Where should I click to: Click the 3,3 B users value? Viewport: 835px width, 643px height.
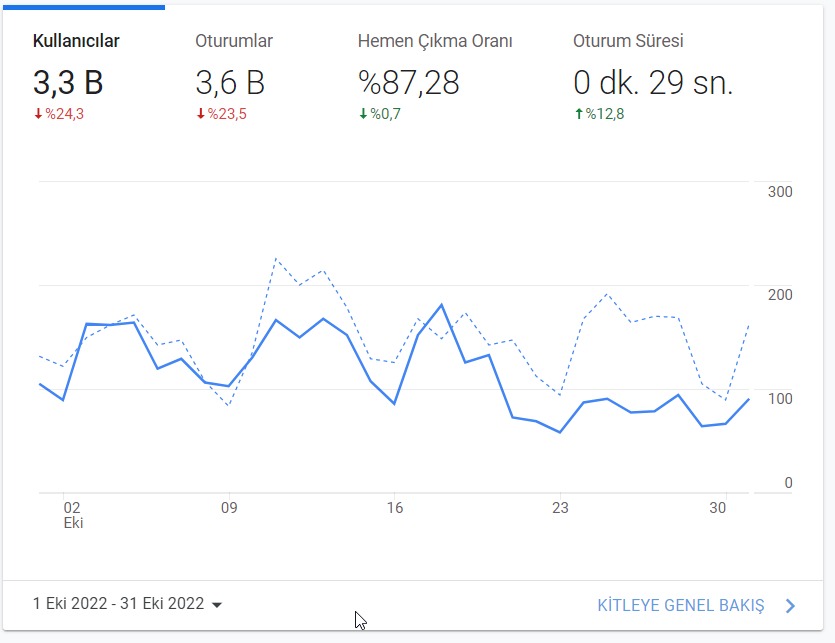[68, 83]
